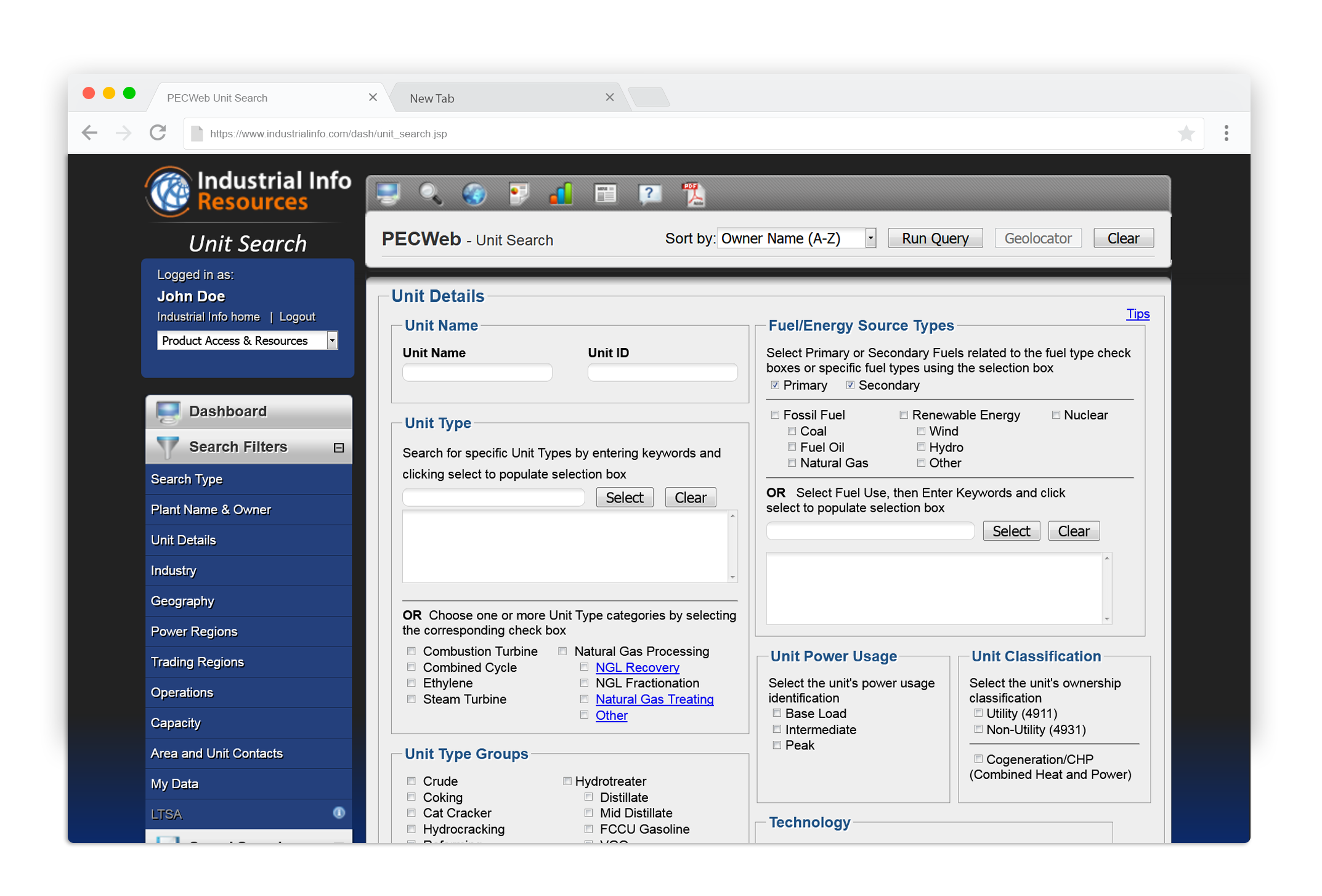Click the Industrial Info Resources logo
The height and width of the screenshot is (896, 1322).
click(248, 192)
